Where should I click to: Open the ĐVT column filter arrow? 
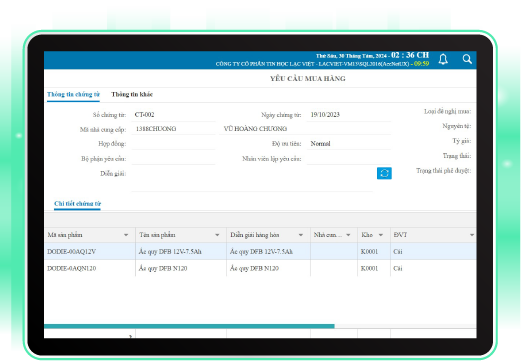point(472,235)
